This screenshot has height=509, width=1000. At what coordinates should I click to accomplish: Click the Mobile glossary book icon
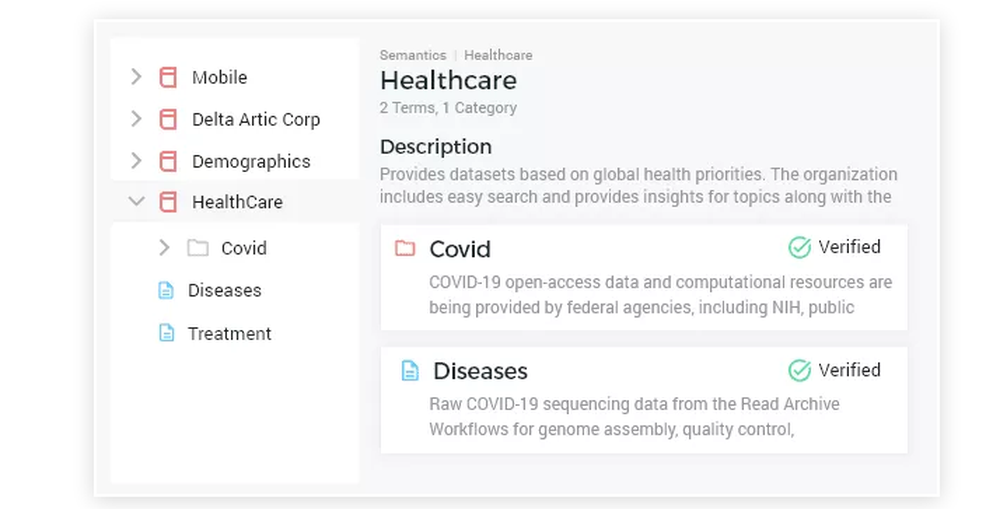point(168,77)
